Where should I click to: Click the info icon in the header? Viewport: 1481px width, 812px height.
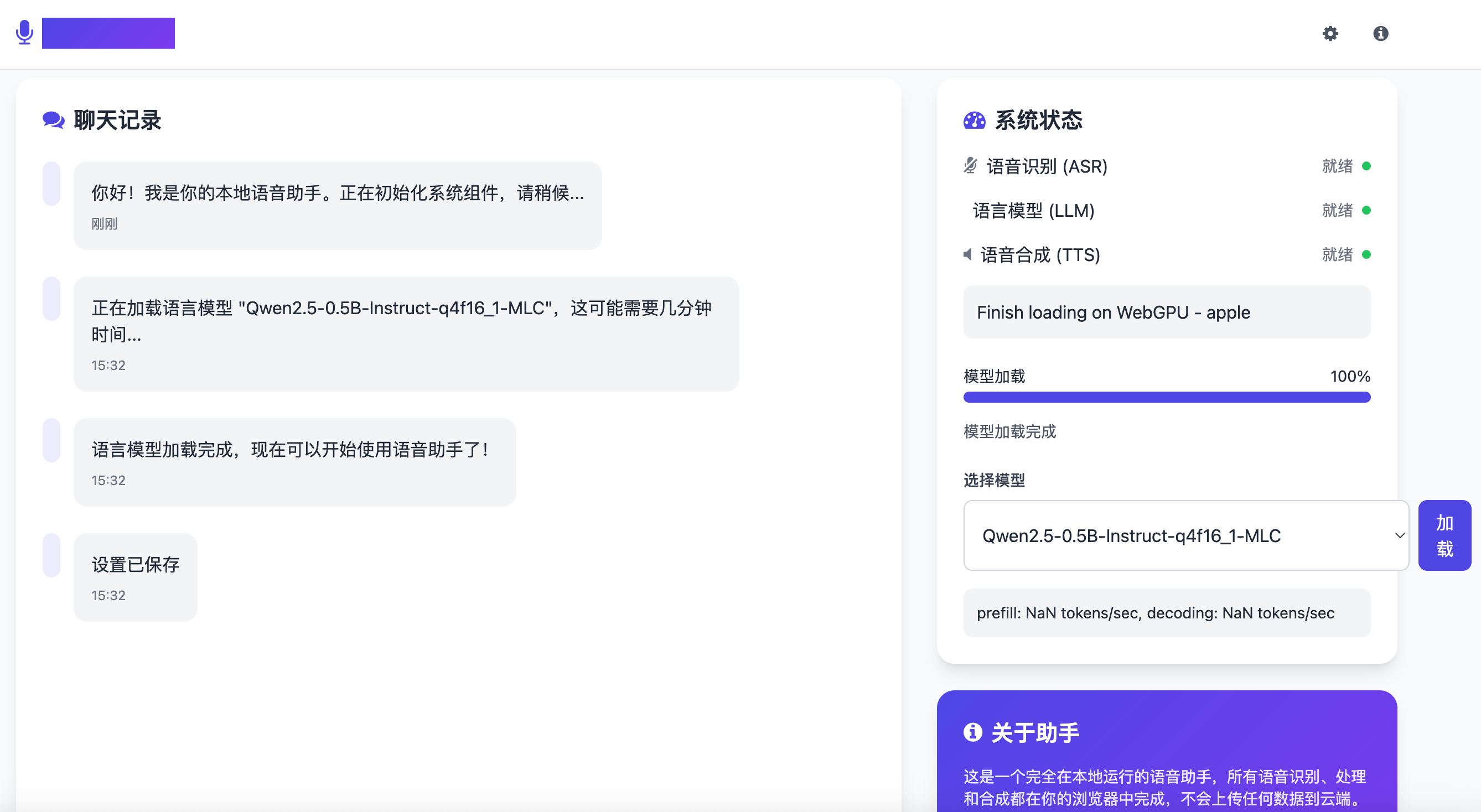[1380, 33]
